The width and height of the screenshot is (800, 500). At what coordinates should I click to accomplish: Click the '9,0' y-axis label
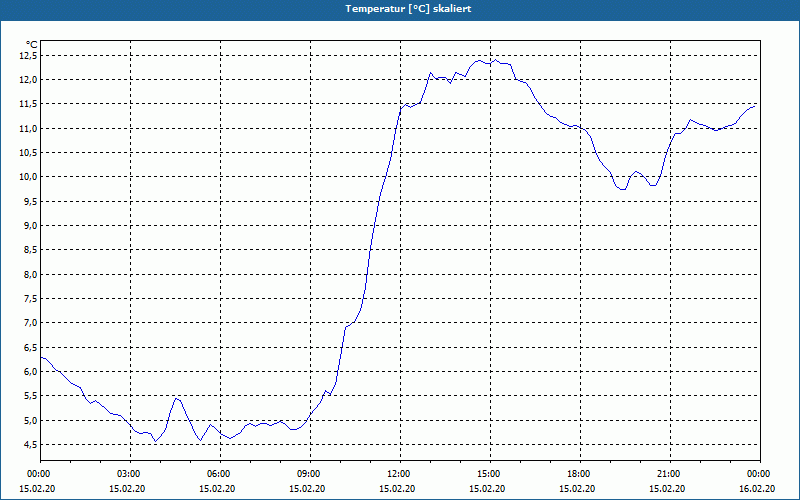[30, 226]
